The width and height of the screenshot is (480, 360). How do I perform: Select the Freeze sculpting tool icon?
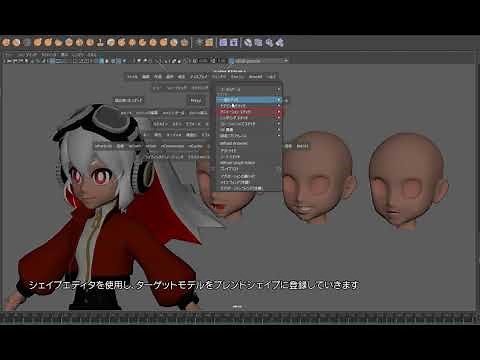[184, 43]
